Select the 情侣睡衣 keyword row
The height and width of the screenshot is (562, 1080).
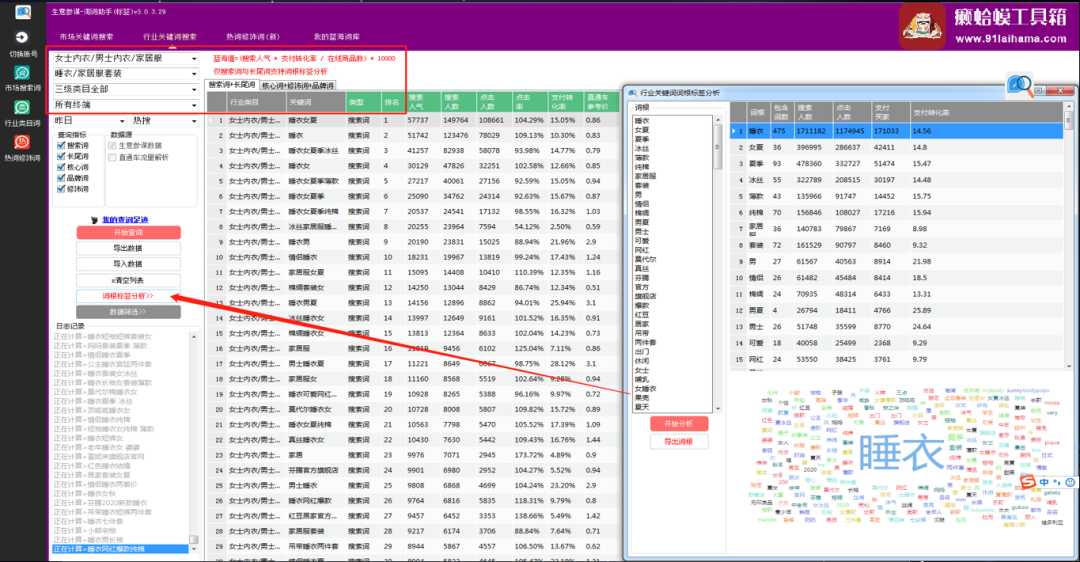click(x=413, y=258)
